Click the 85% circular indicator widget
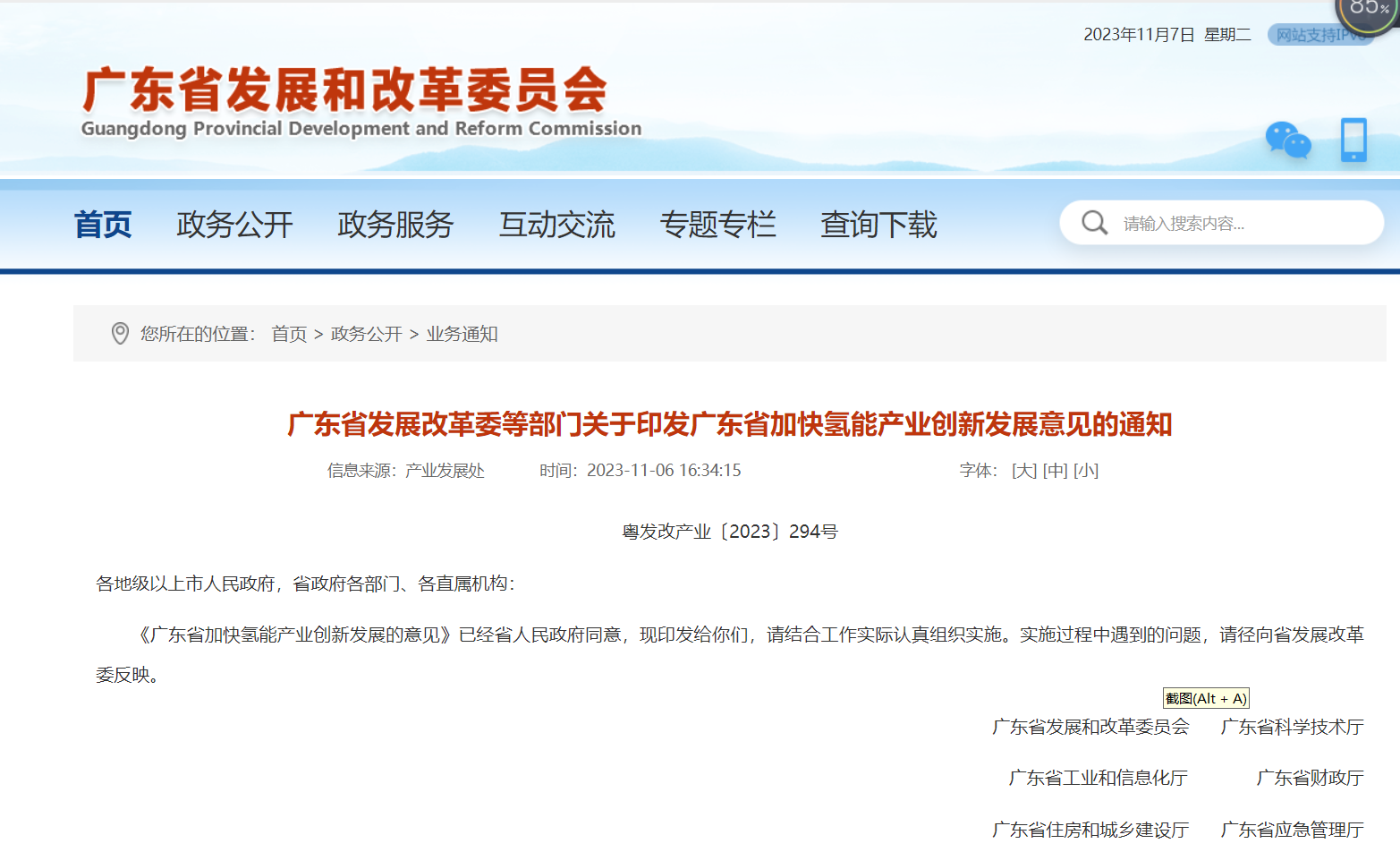 [x=1369, y=11]
